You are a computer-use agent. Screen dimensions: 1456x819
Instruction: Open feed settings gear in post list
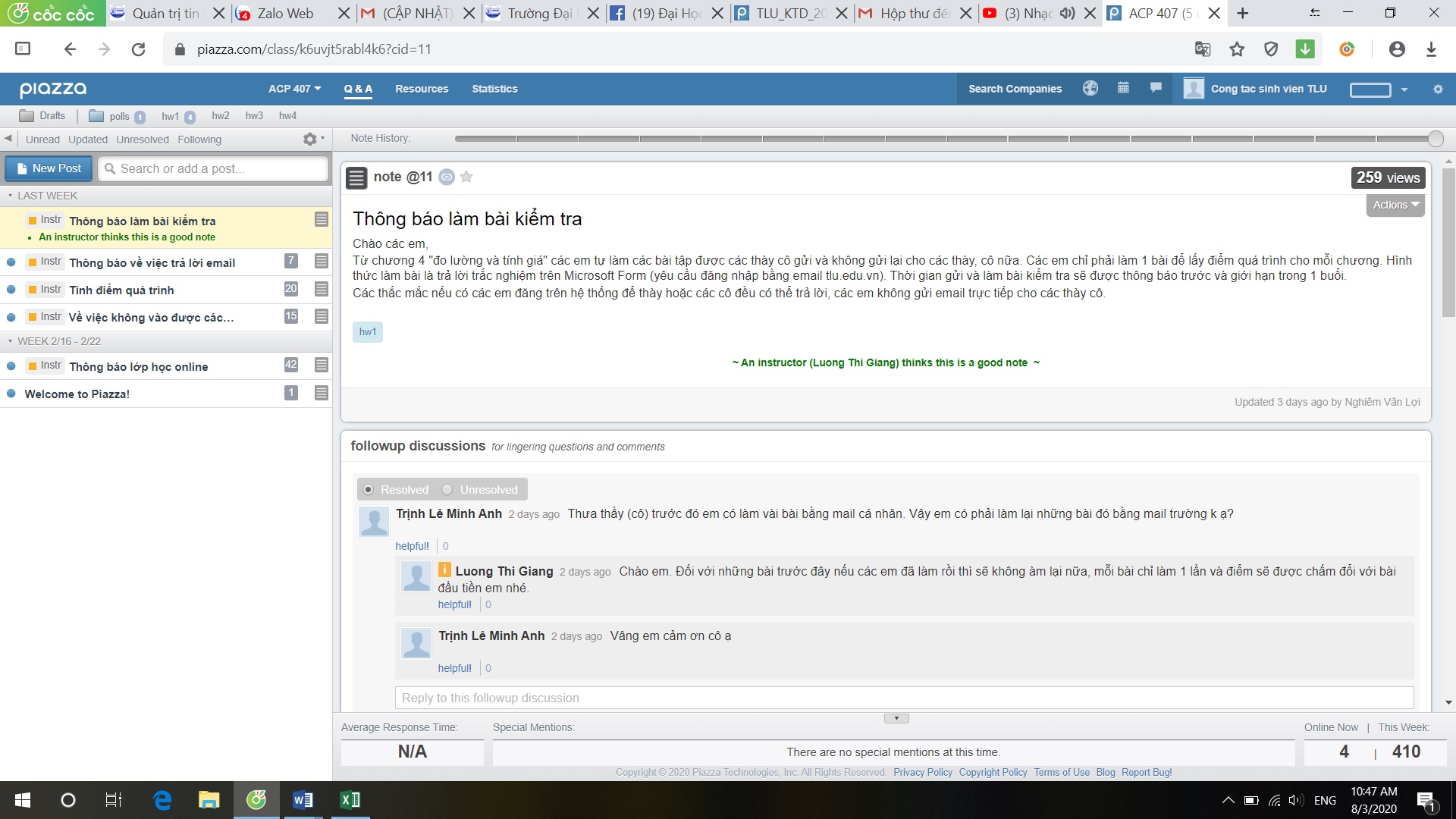coord(310,140)
